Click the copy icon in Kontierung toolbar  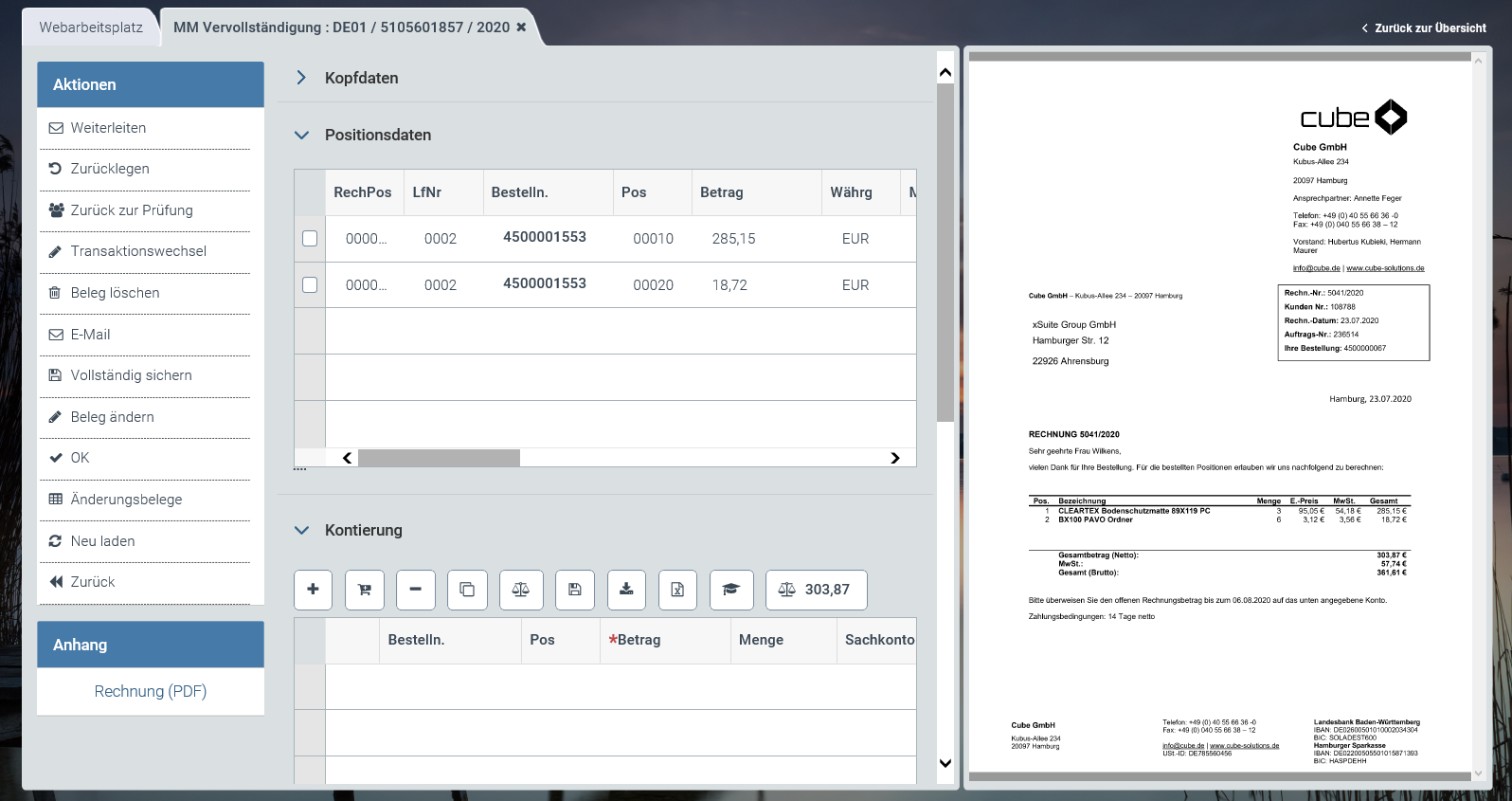coord(467,590)
